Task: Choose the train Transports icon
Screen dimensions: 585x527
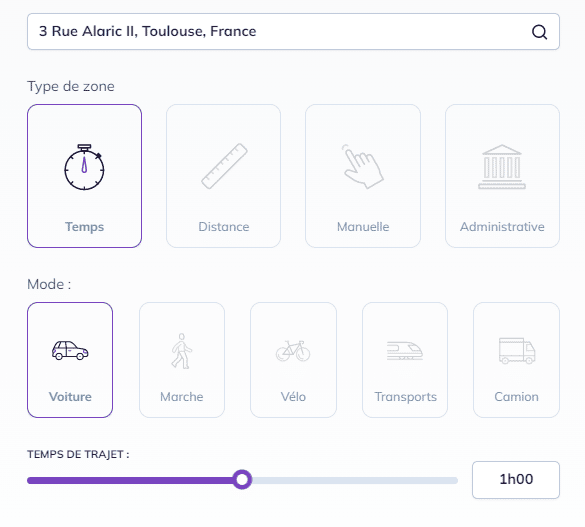Action: pos(405,351)
